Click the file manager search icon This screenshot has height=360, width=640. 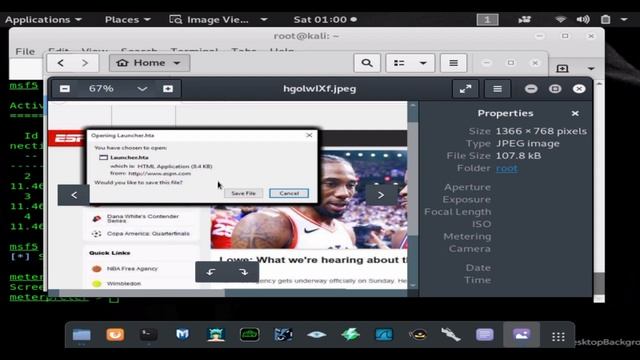tap(367, 63)
